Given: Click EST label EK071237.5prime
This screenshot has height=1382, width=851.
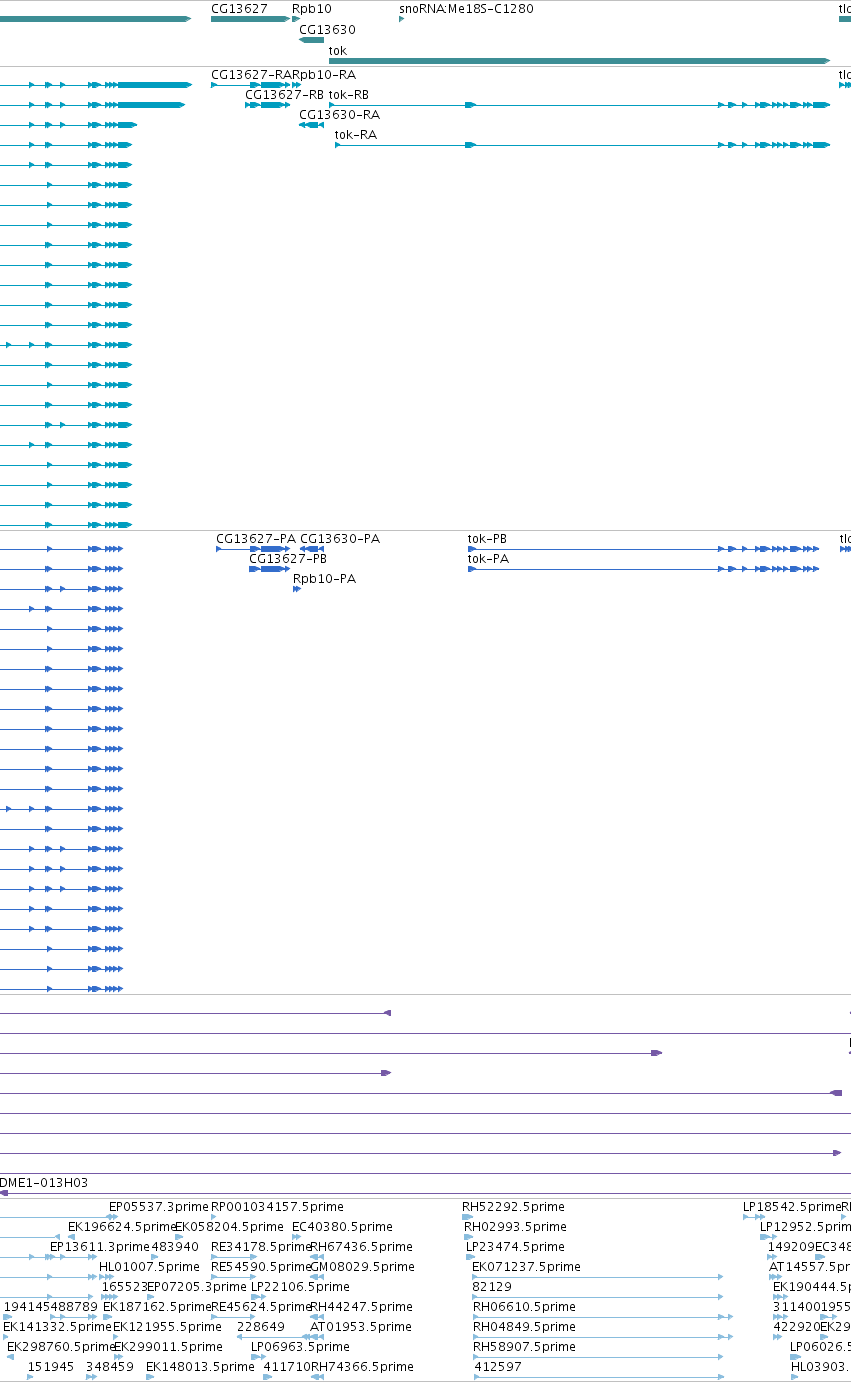Looking at the screenshot, I should coord(526,1266).
